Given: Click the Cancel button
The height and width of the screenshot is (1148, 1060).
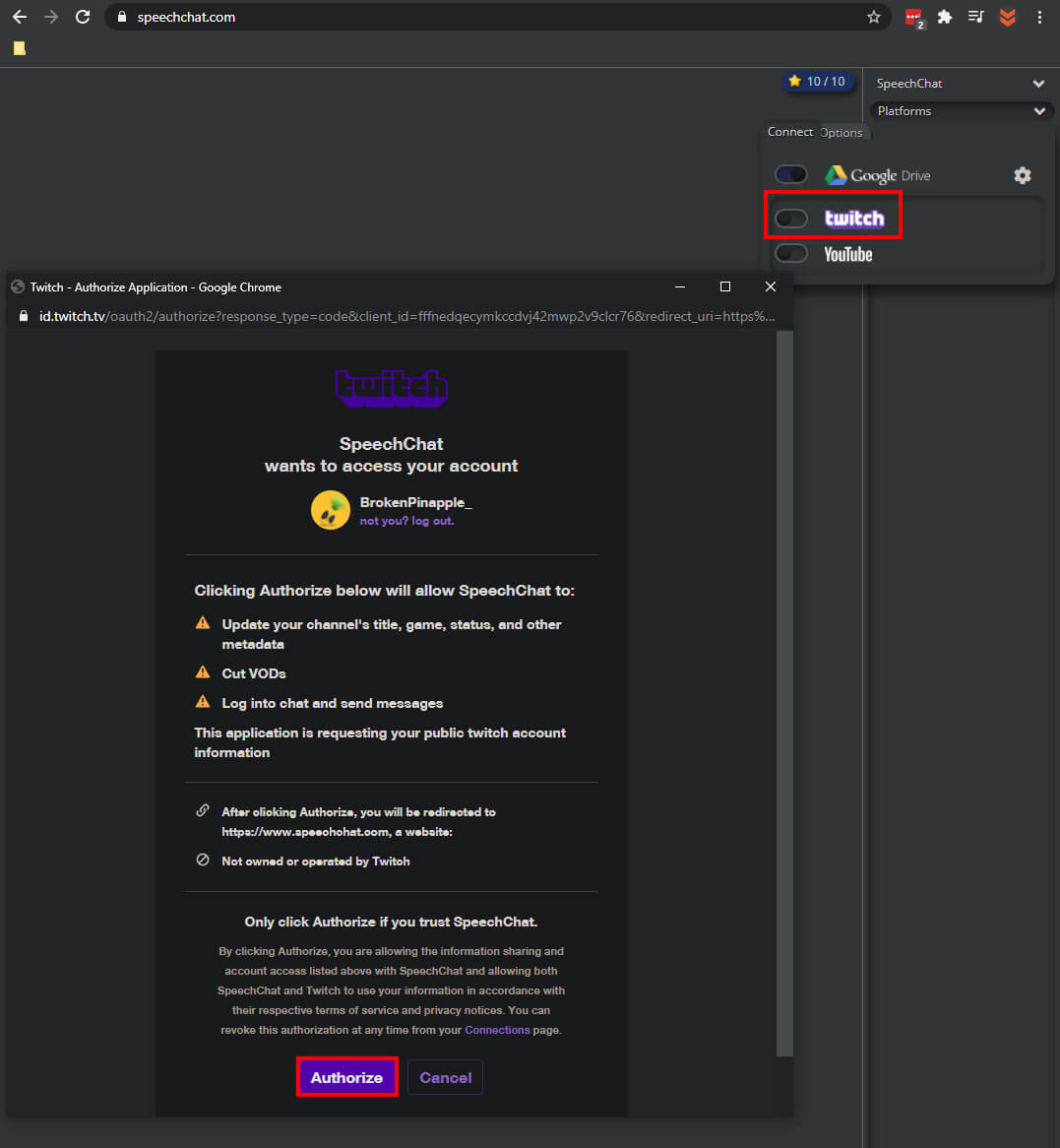Looking at the screenshot, I should [445, 1078].
